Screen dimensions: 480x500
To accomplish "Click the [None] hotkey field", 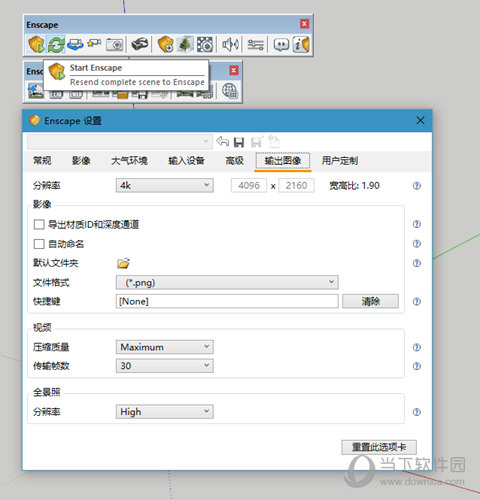I will pos(227,301).
